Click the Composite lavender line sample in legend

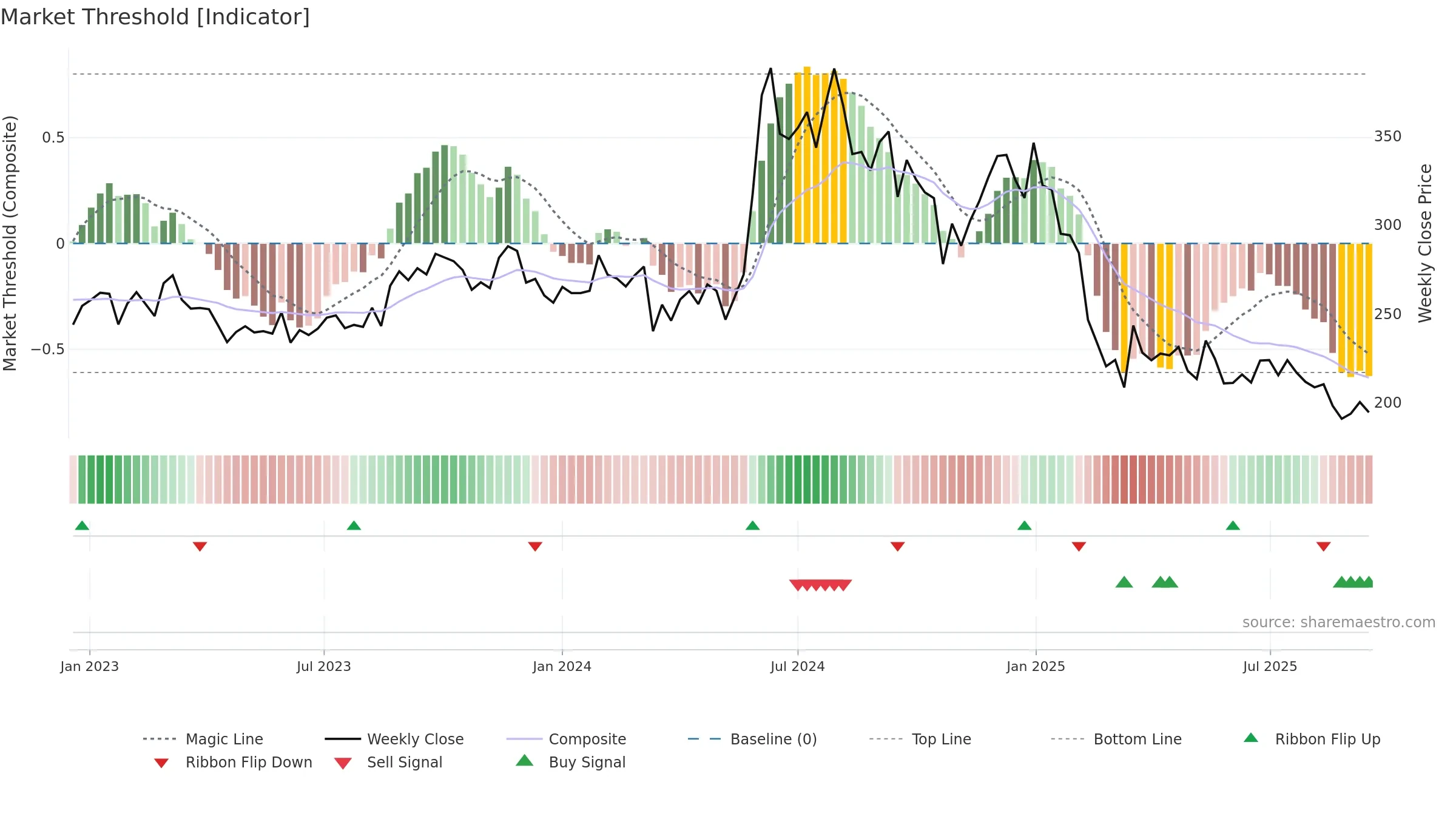coord(524,739)
